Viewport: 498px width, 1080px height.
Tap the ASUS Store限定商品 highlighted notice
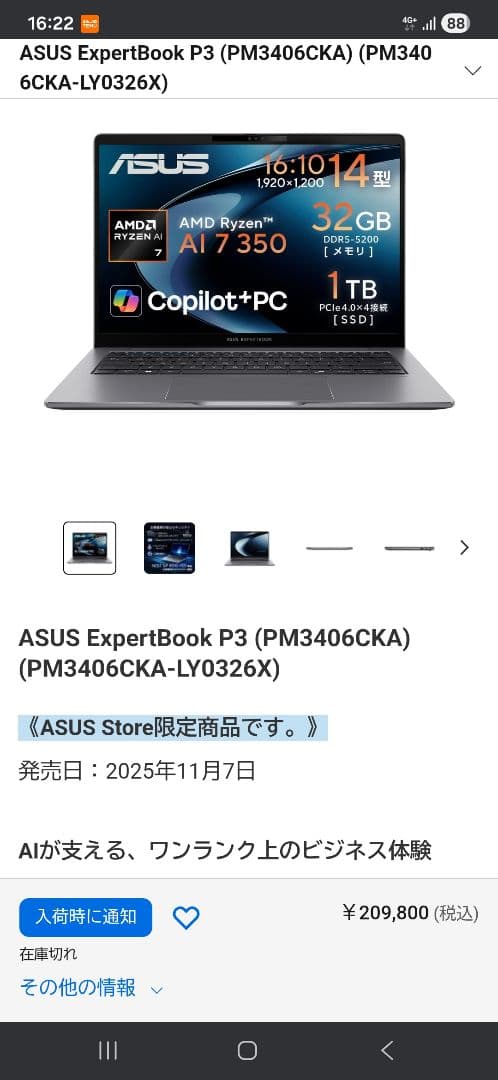[x=173, y=727]
